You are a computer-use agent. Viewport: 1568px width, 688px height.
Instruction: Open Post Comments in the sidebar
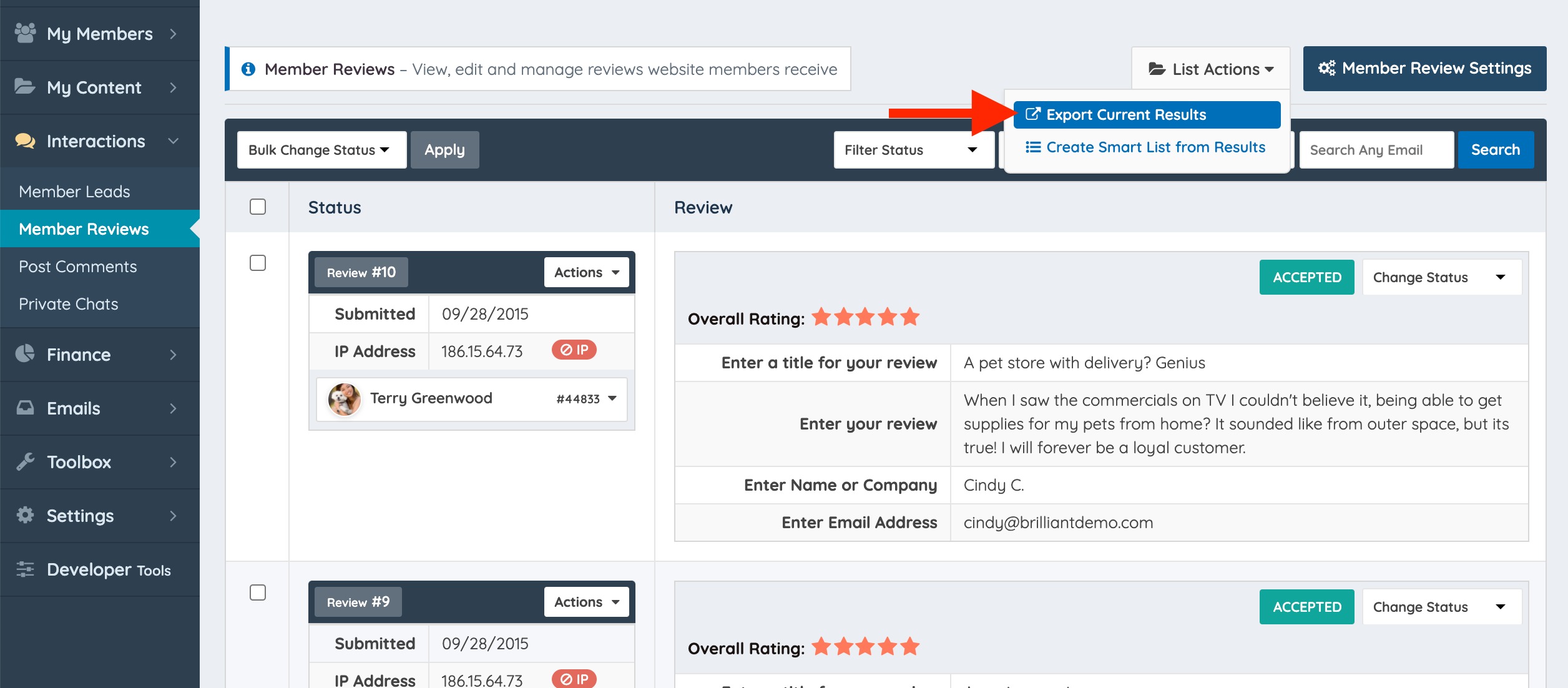tap(78, 267)
